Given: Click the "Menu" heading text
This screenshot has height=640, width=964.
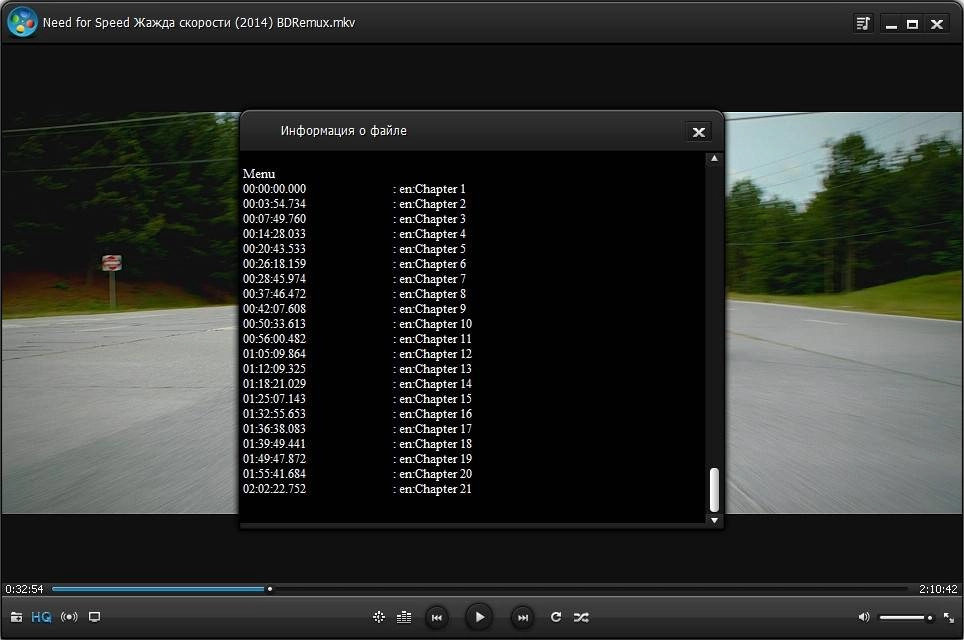Looking at the screenshot, I should coord(259,174).
